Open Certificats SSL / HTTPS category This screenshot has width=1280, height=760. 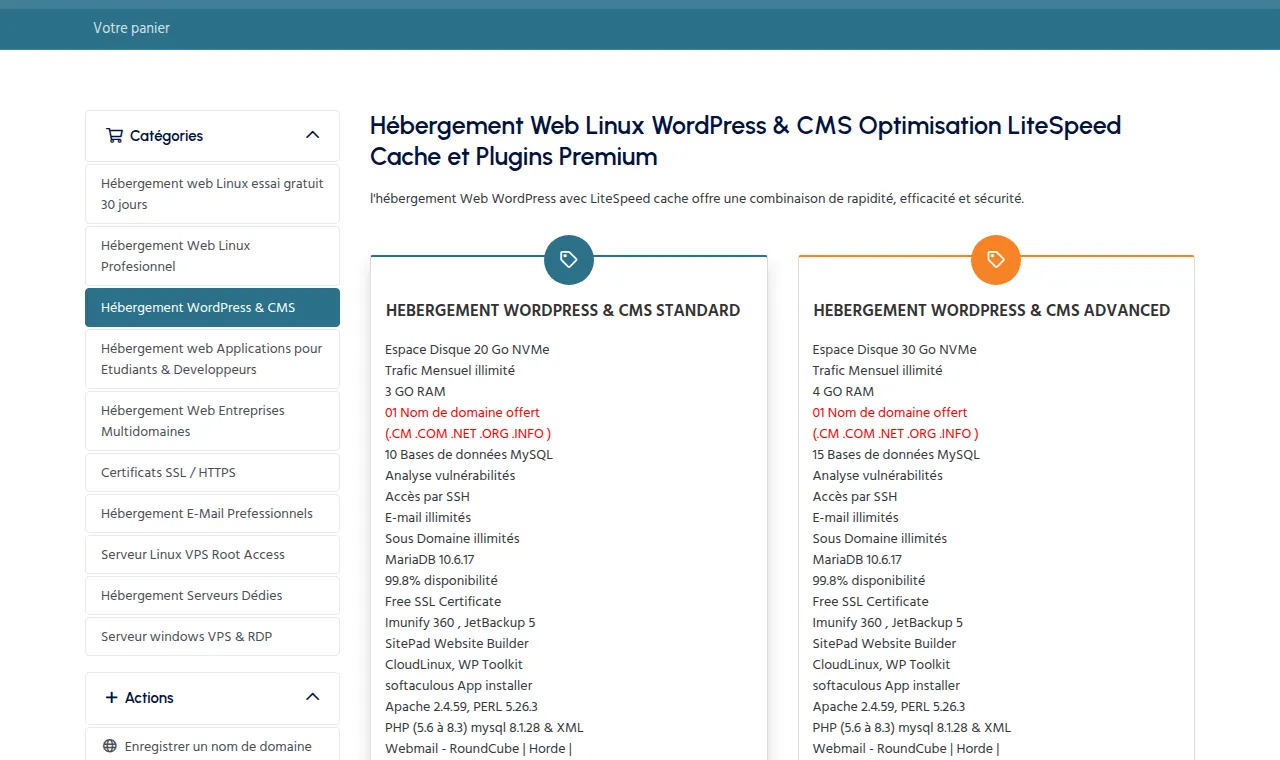pos(212,472)
